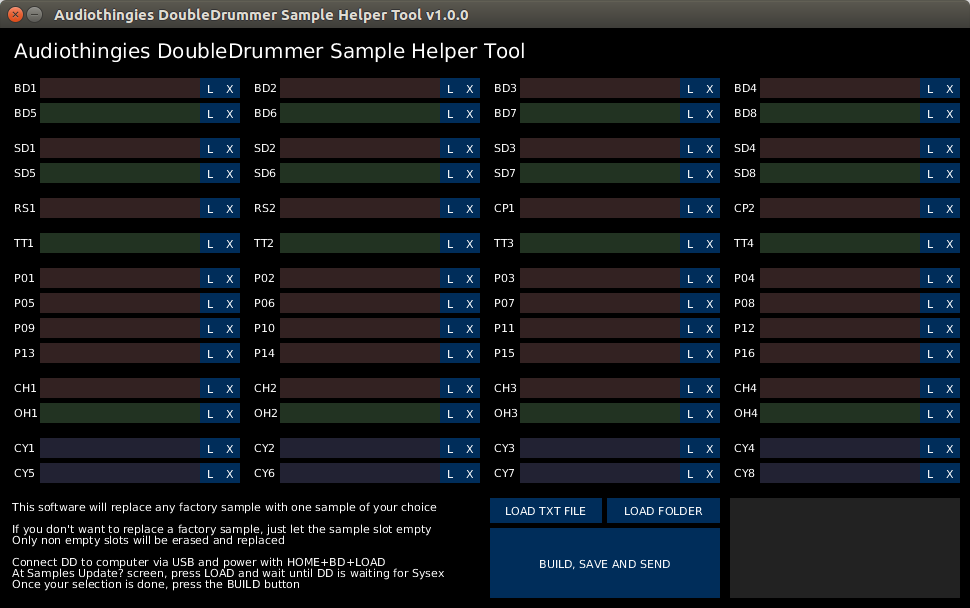Viewport: 970px width, 608px height.
Task: Click the L button beside TT4
Action: click(930, 243)
